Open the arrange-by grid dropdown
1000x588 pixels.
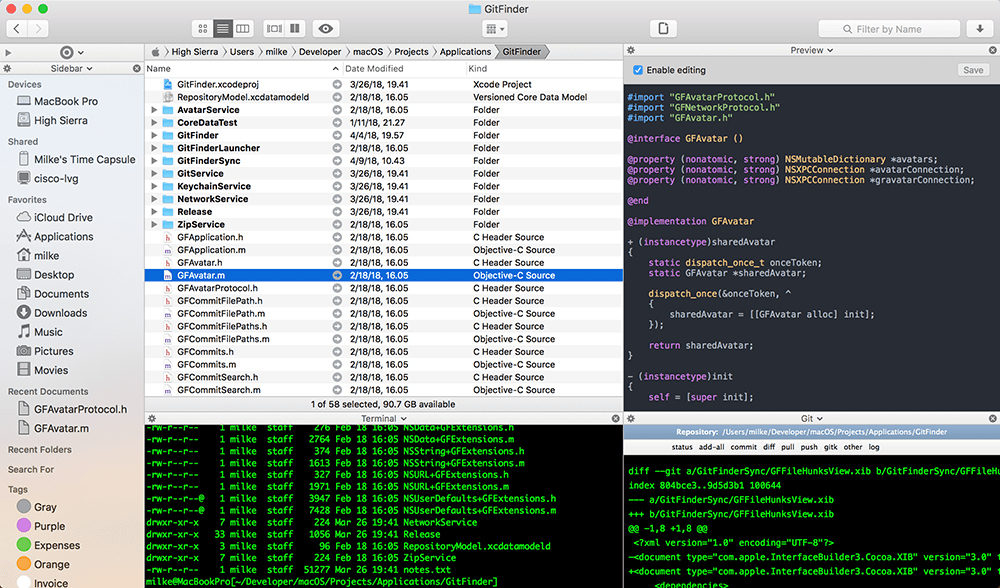point(495,29)
